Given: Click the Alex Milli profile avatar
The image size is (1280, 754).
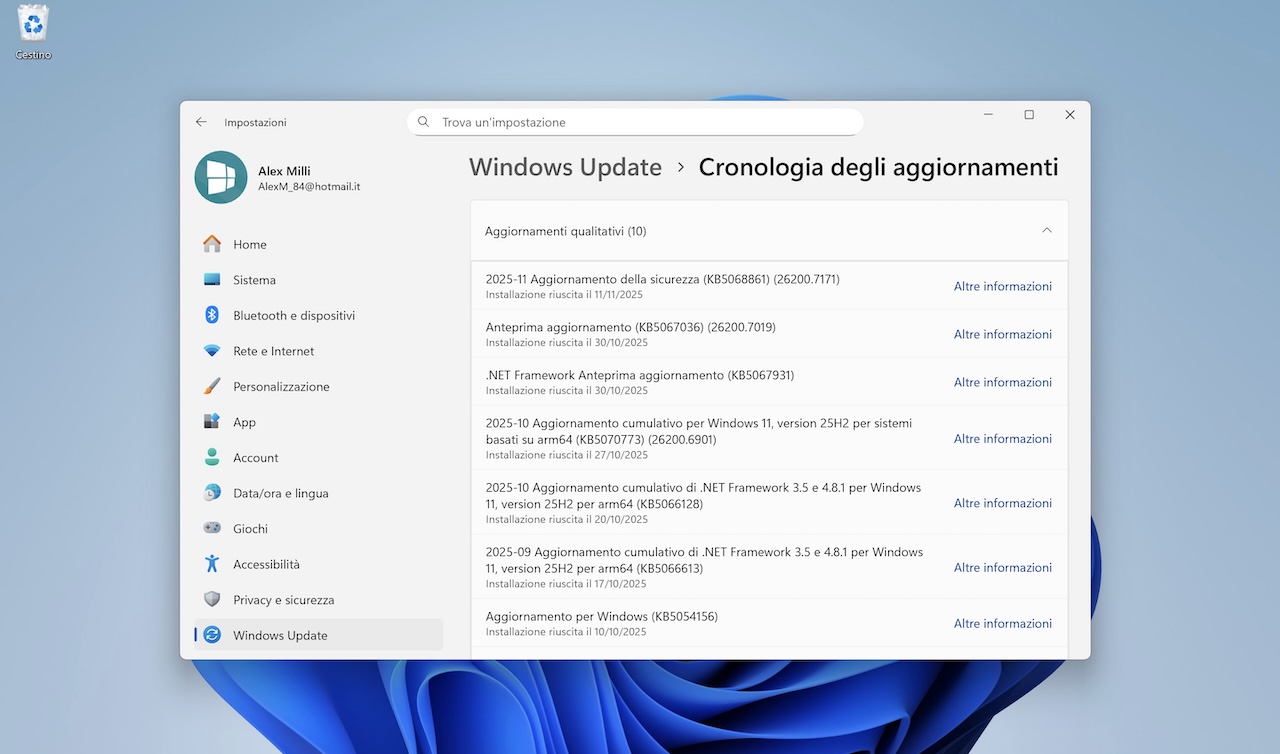Looking at the screenshot, I should (x=221, y=178).
